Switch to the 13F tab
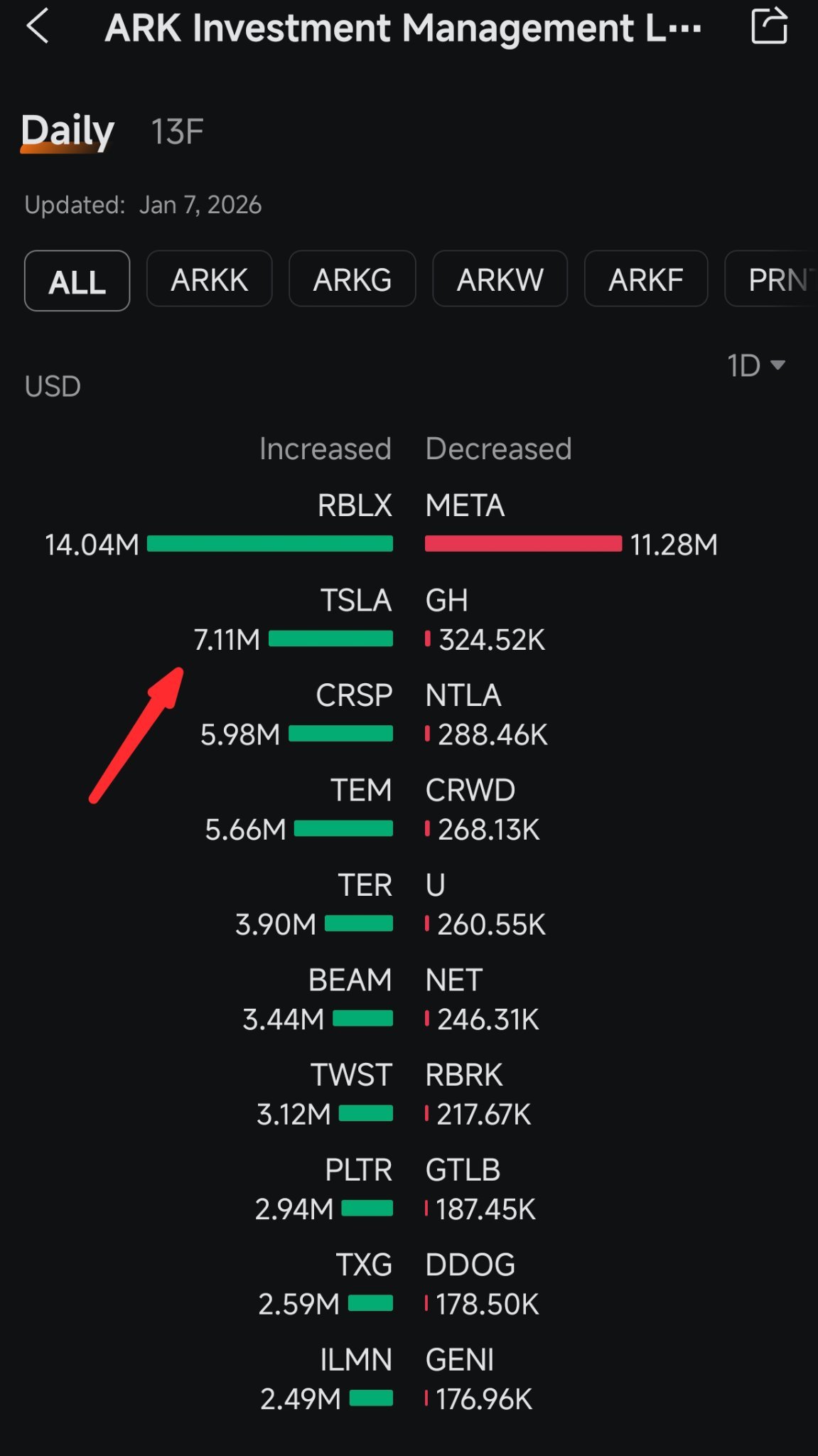This screenshot has height=1456, width=818. point(177,132)
